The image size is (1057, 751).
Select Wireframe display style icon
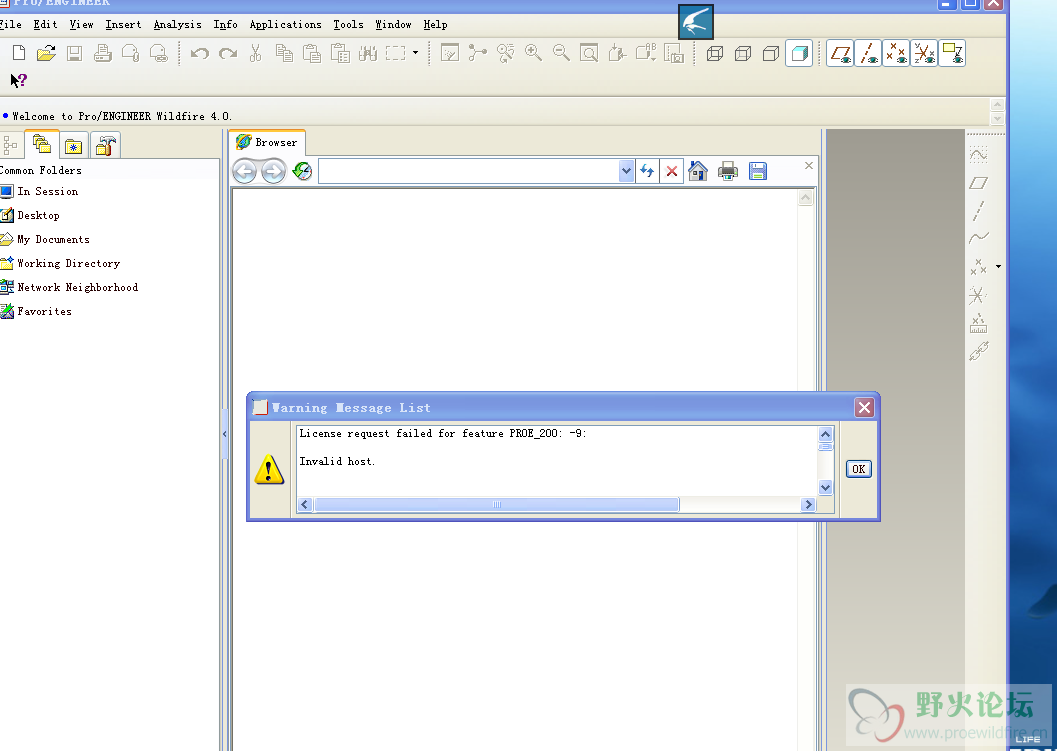[715, 53]
